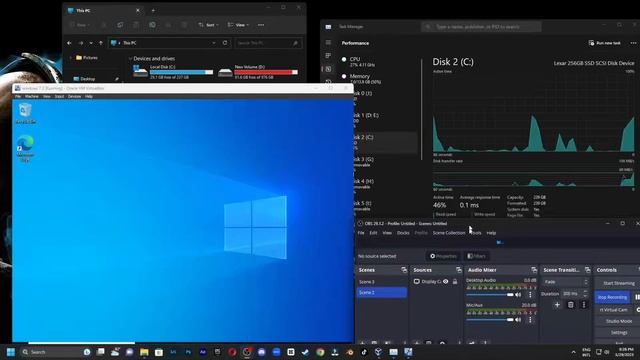Delete scene transition with trash icon
The width and height of the screenshot is (640, 360).
click(x=571, y=305)
